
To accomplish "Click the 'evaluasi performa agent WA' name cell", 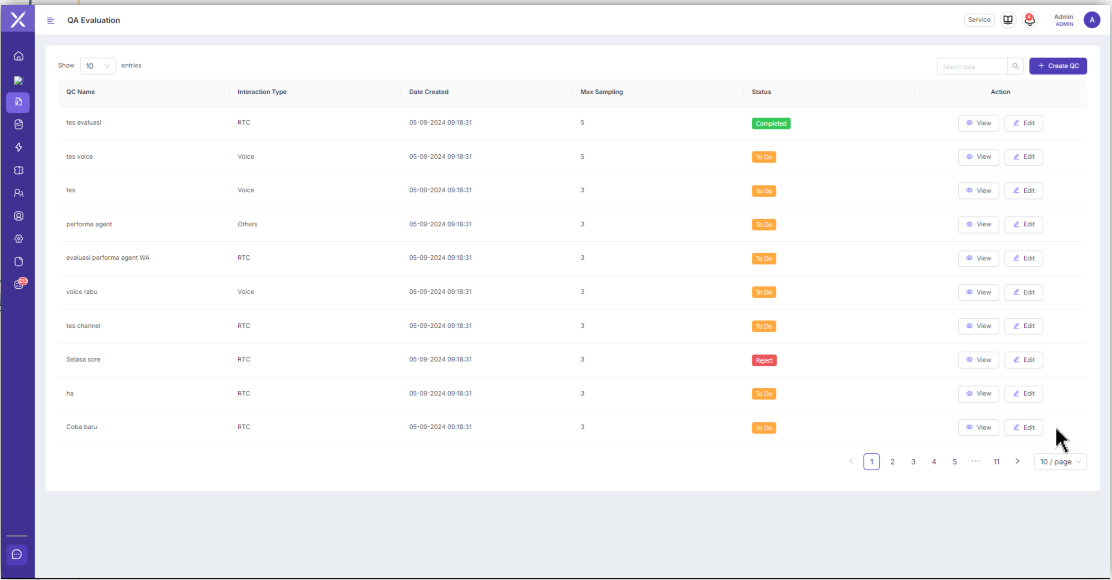I will (x=108, y=258).
